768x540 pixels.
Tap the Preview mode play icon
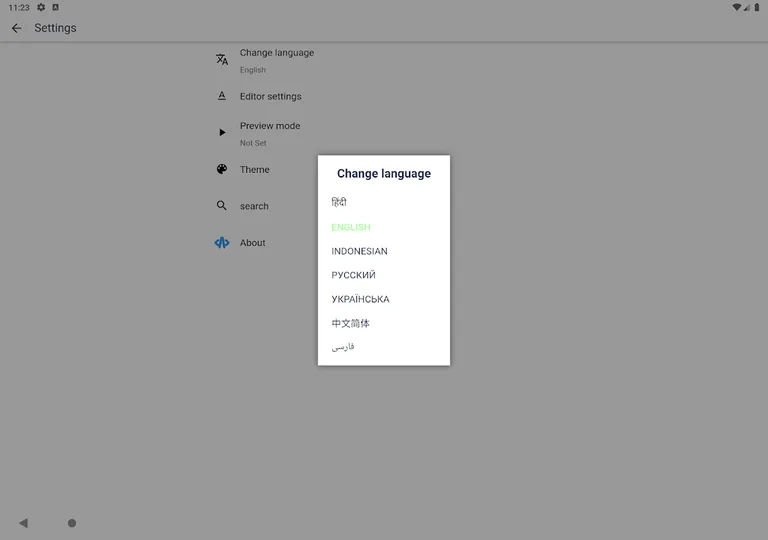click(222, 132)
